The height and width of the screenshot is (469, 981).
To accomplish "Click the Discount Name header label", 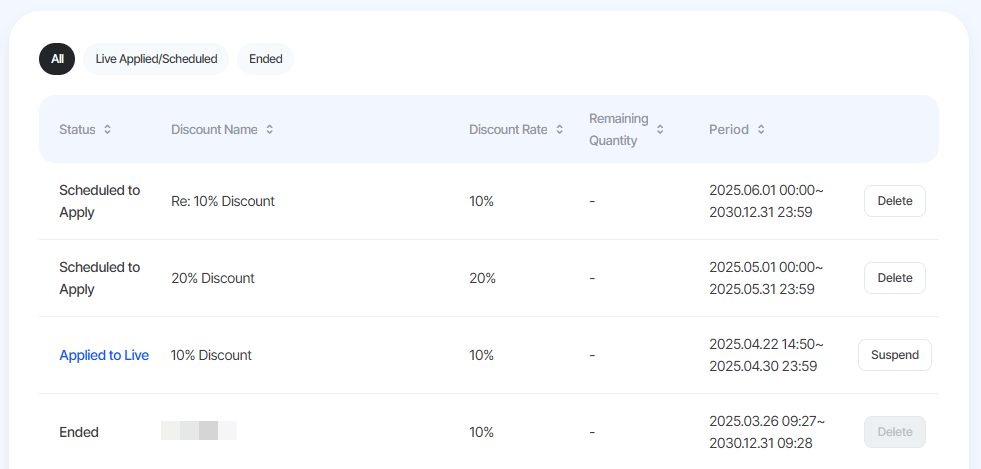I will pyautogui.click(x=214, y=129).
